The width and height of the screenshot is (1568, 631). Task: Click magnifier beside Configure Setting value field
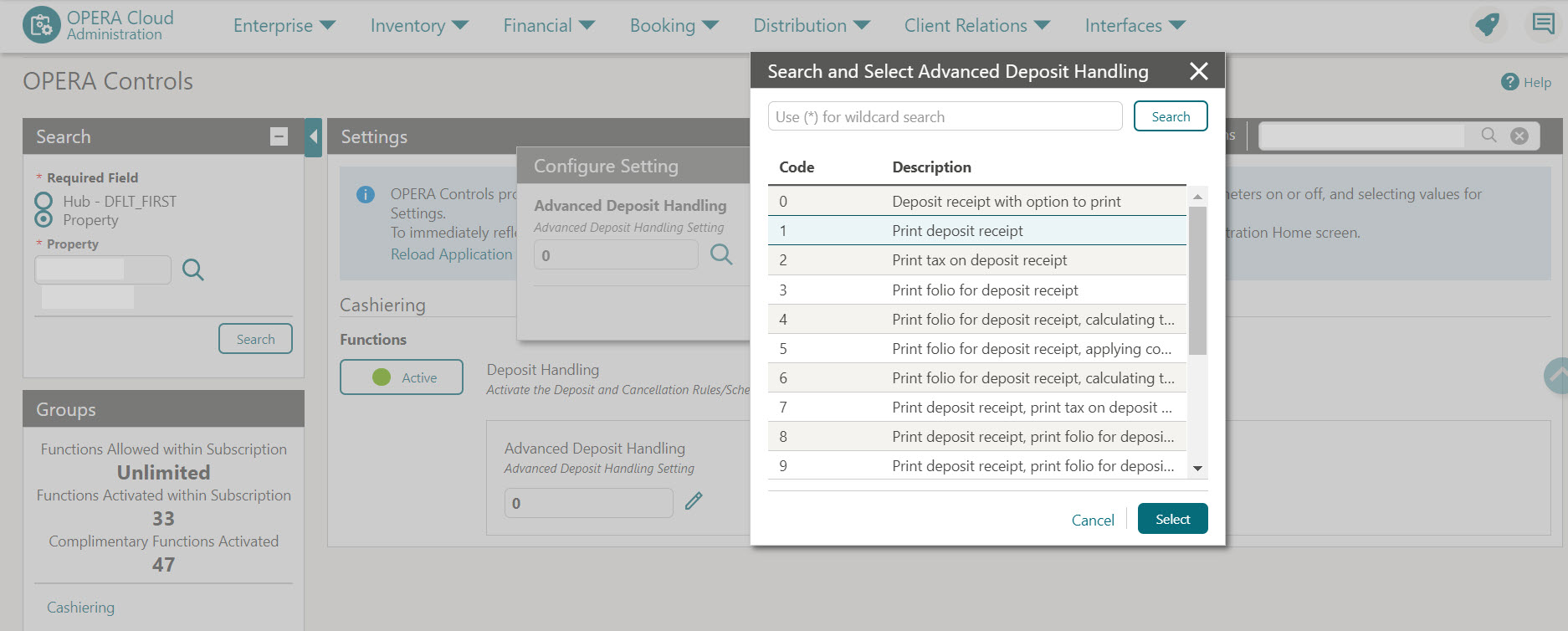[x=721, y=254]
